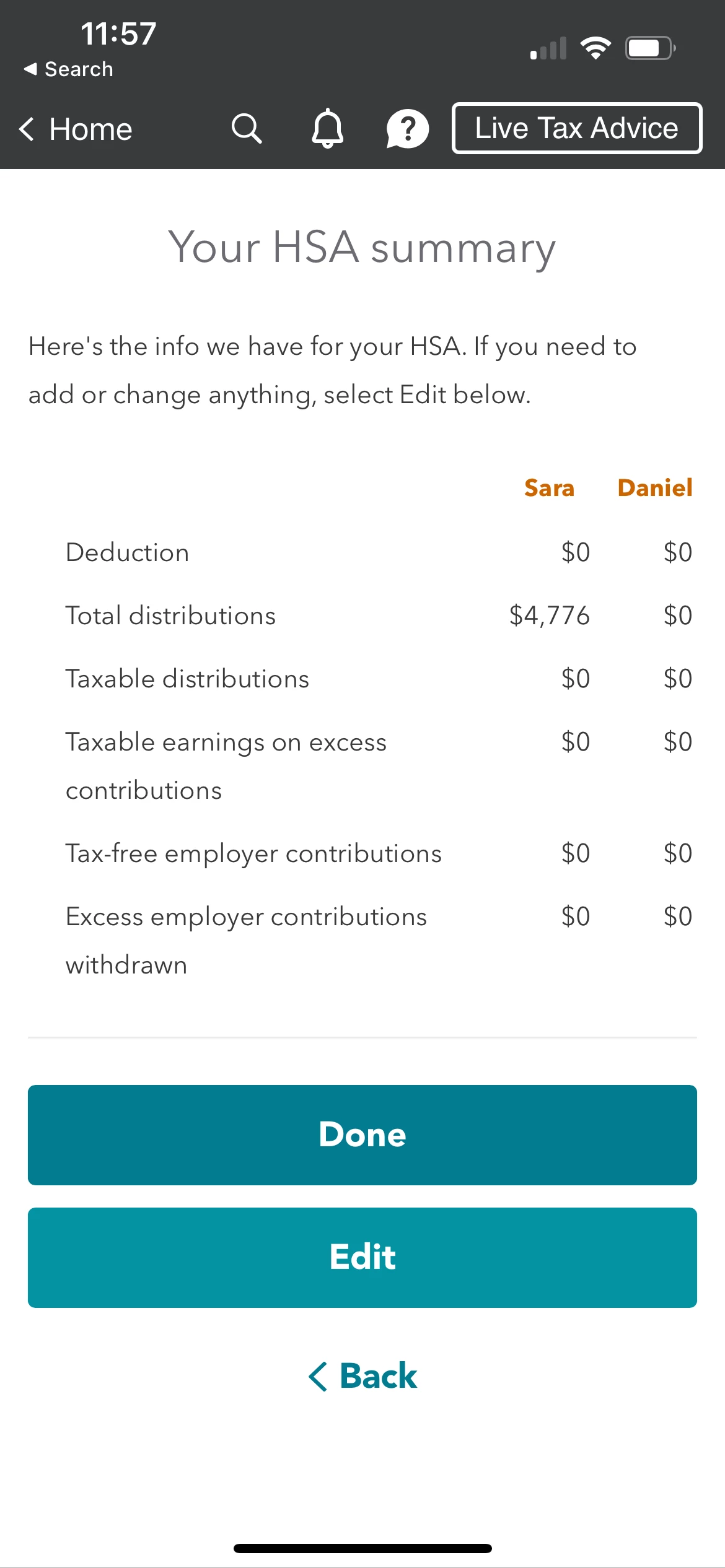Tap the Back arrow chevron icon
This screenshot has width=725, height=1568.
point(318,1377)
